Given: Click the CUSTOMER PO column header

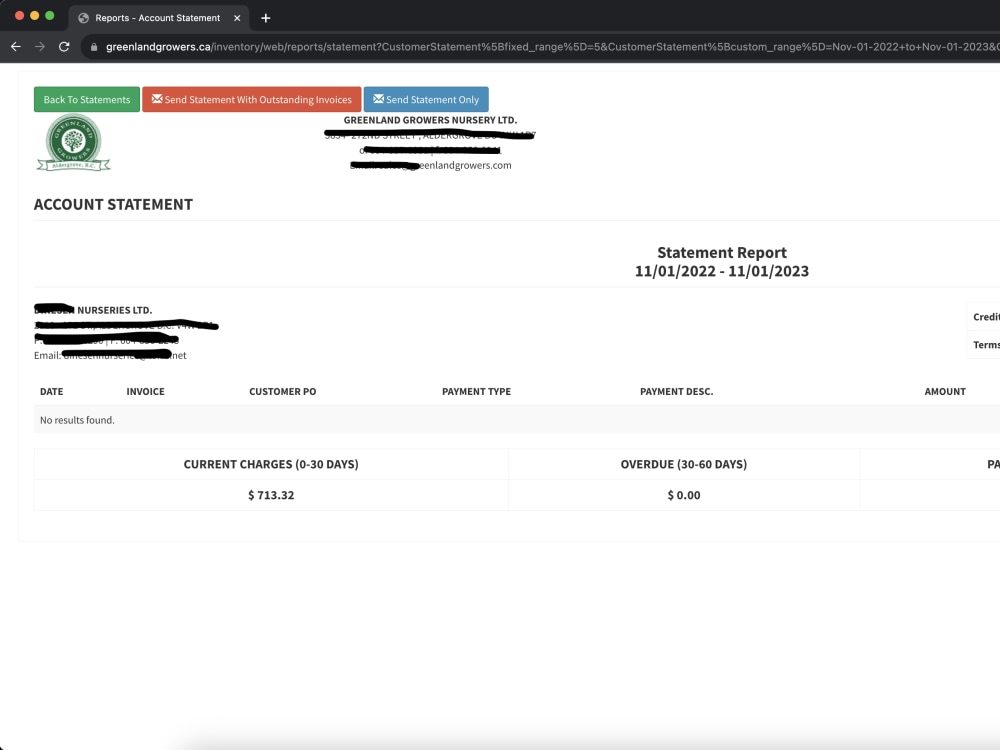Looking at the screenshot, I should pyautogui.click(x=283, y=392).
